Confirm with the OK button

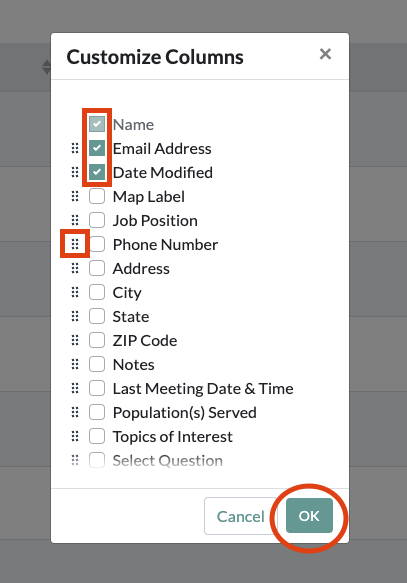tap(309, 516)
